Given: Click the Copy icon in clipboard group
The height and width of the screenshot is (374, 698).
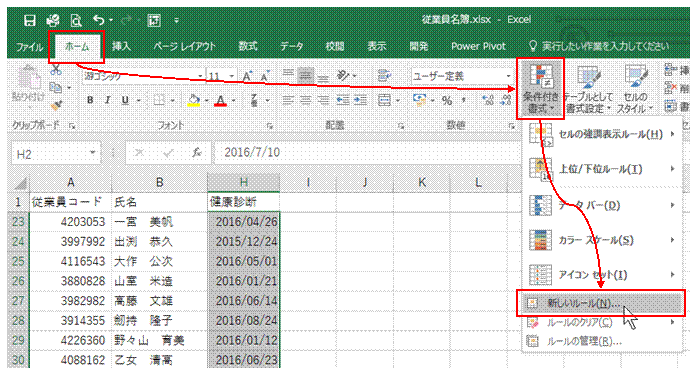Looking at the screenshot, I should click(x=55, y=87).
